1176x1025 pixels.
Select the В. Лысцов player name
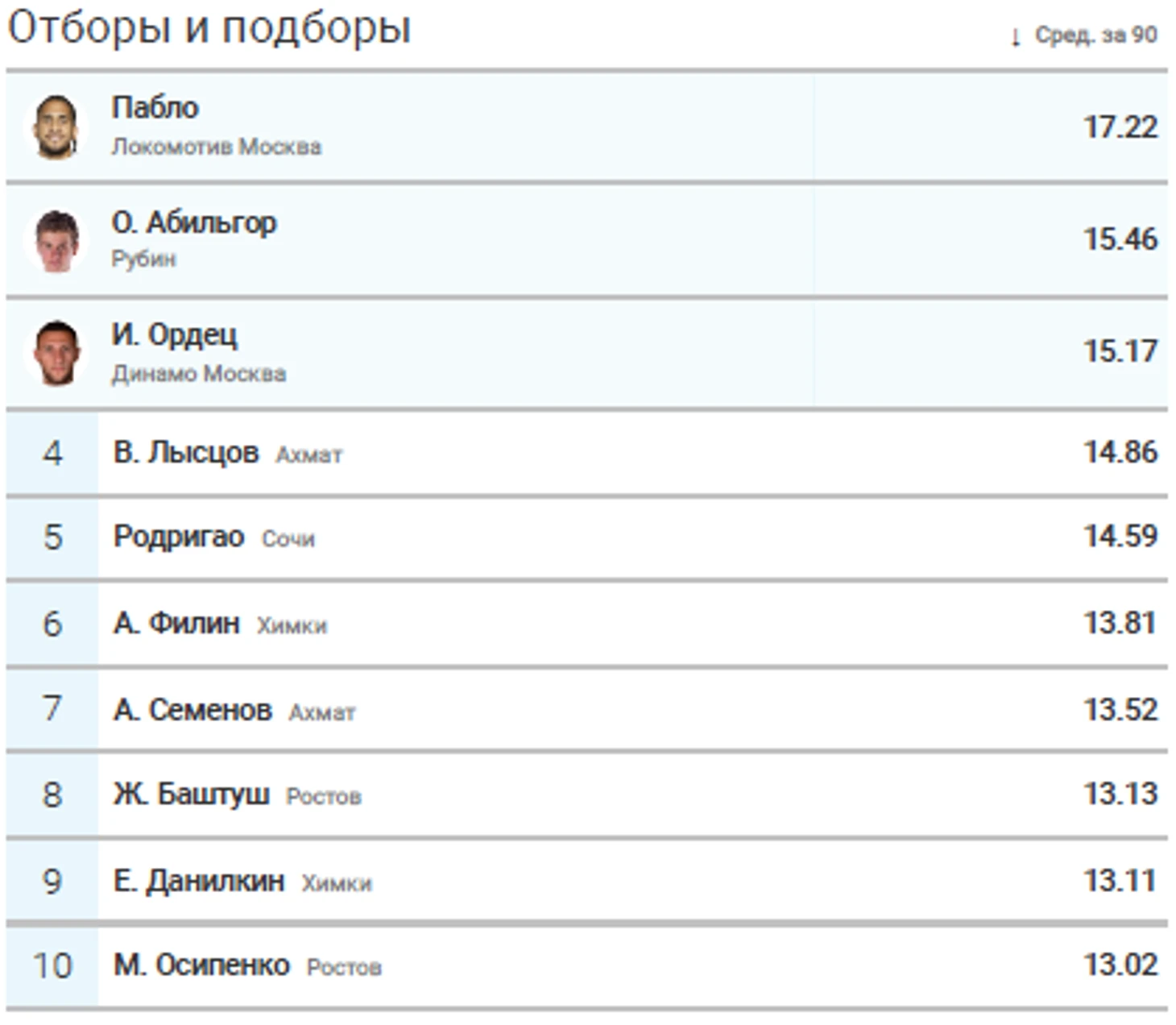click(186, 452)
